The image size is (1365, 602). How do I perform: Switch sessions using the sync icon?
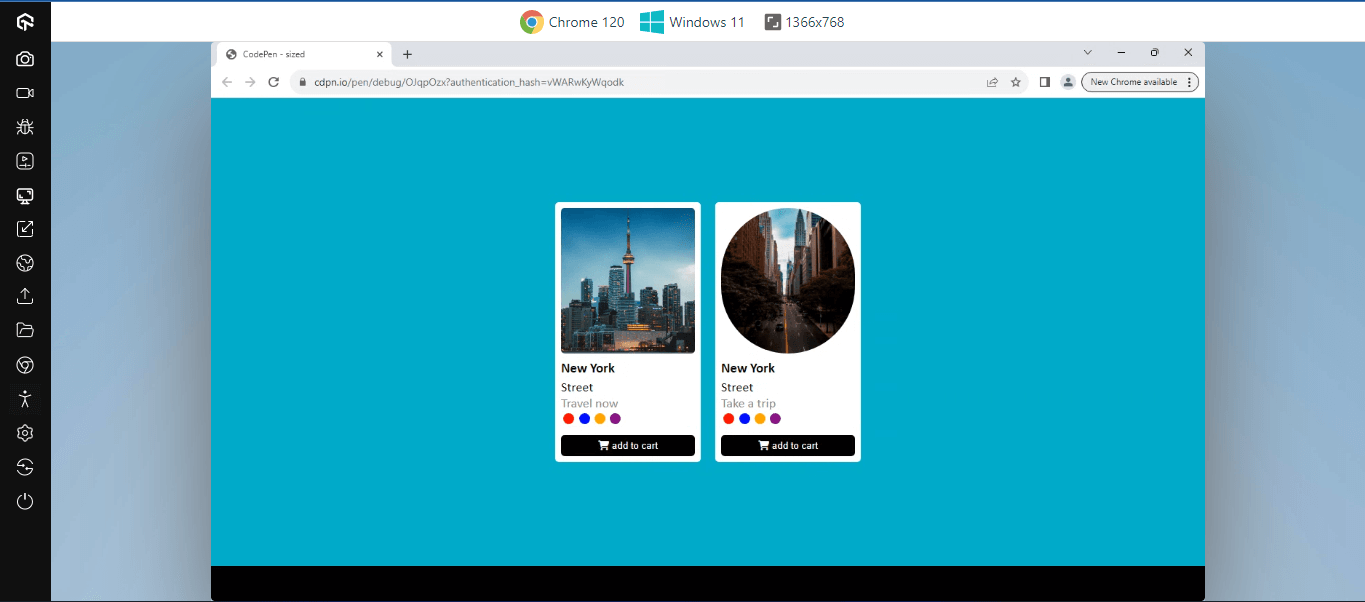click(x=25, y=466)
